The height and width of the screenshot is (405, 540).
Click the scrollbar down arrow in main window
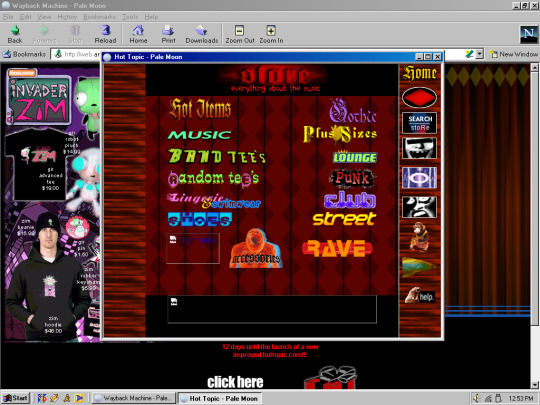tap(534, 384)
